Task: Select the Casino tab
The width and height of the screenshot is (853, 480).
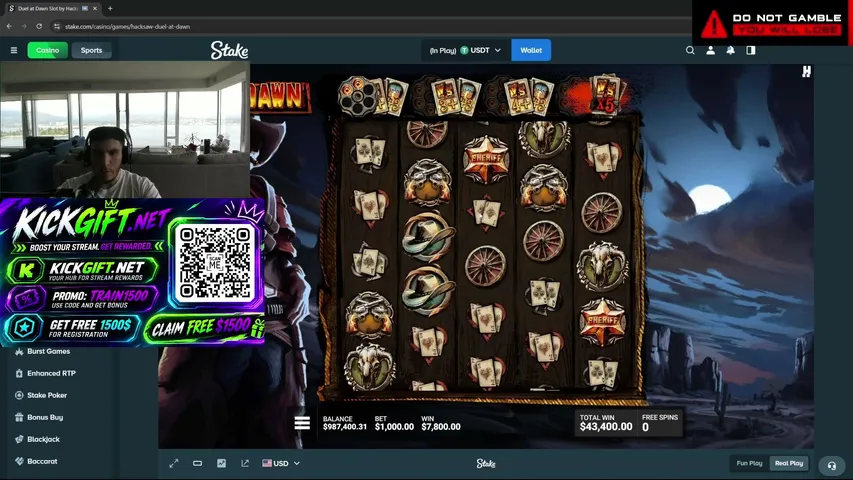Action: pyautogui.click(x=47, y=50)
